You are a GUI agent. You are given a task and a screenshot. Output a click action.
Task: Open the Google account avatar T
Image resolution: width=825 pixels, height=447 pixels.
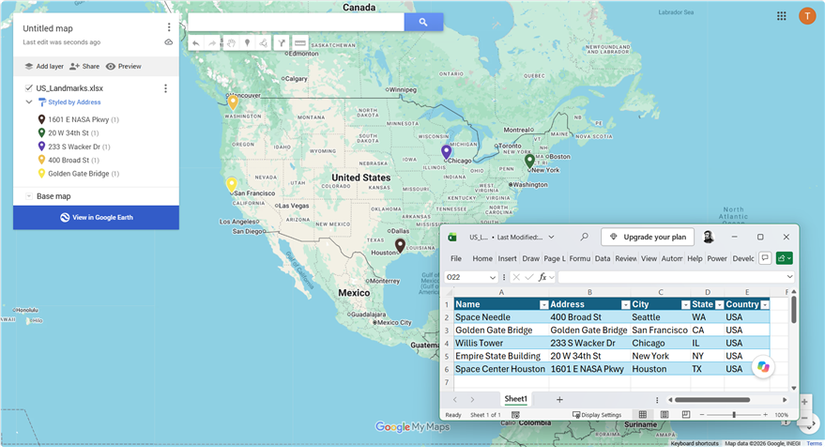[807, 16]
